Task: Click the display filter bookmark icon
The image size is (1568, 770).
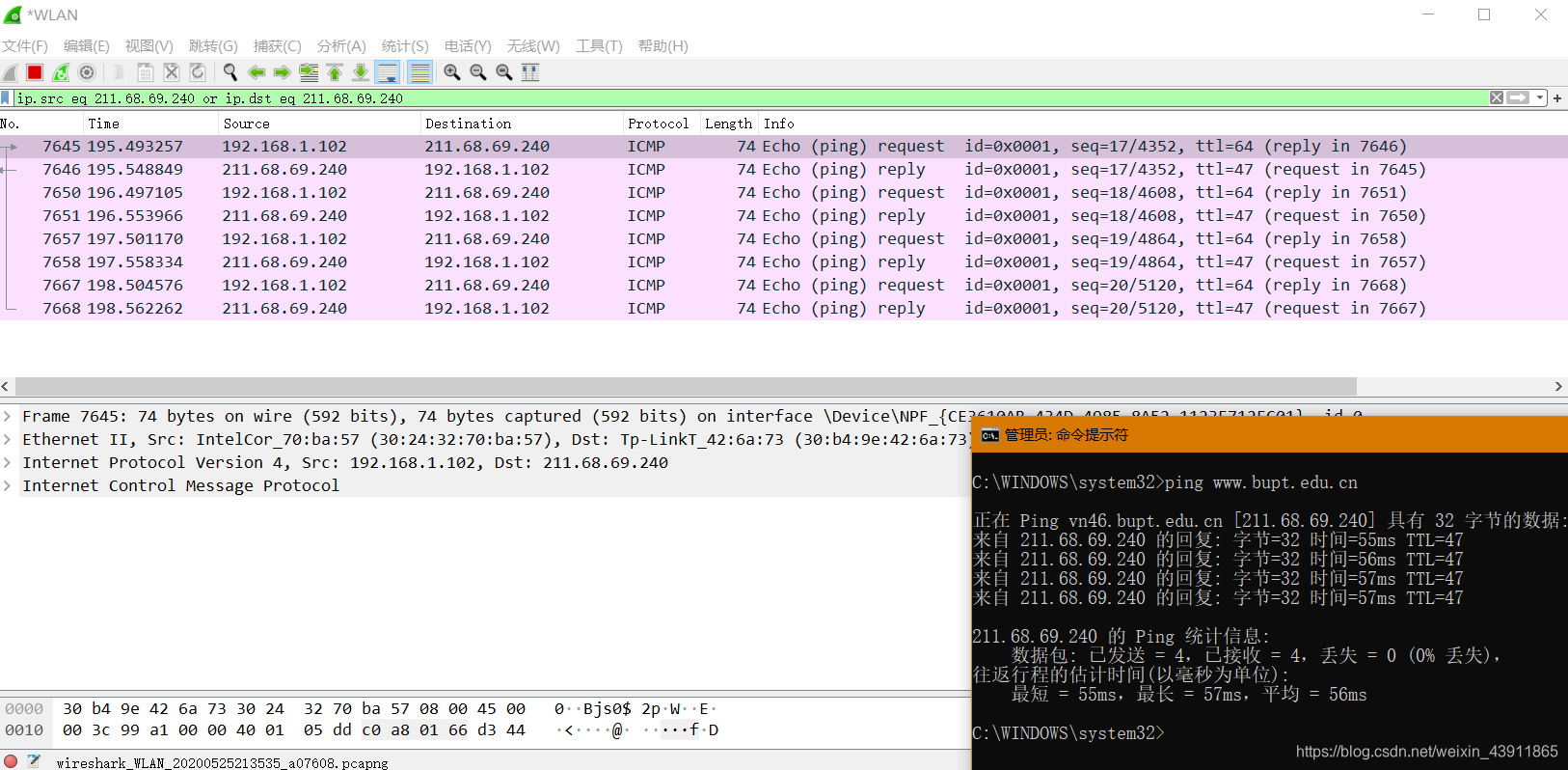Action: pos(6,97)
